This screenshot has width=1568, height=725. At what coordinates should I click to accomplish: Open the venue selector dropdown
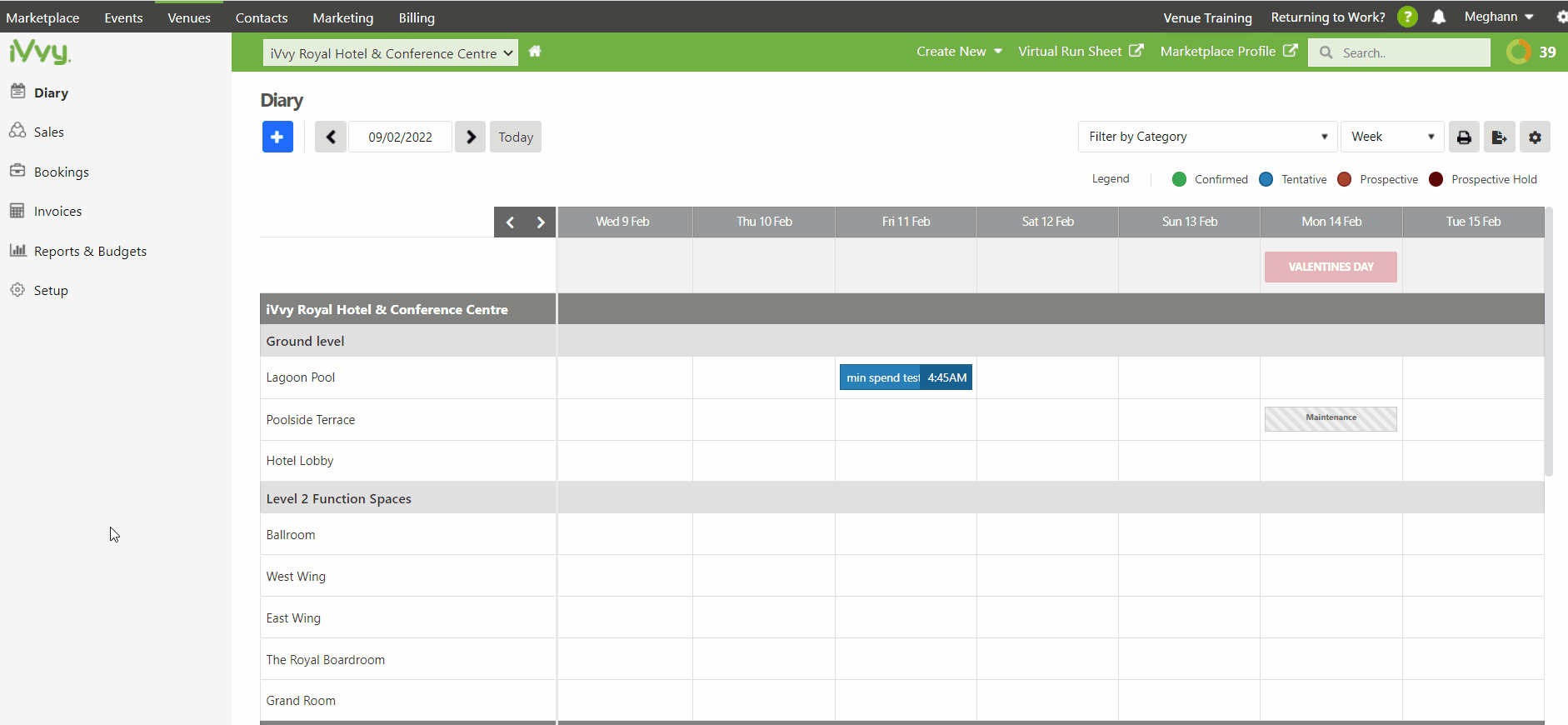point(391,53)
